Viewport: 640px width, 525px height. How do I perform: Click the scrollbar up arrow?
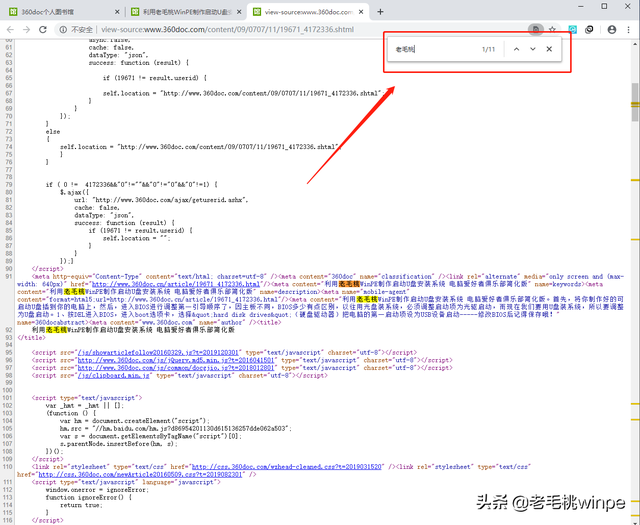635,44
